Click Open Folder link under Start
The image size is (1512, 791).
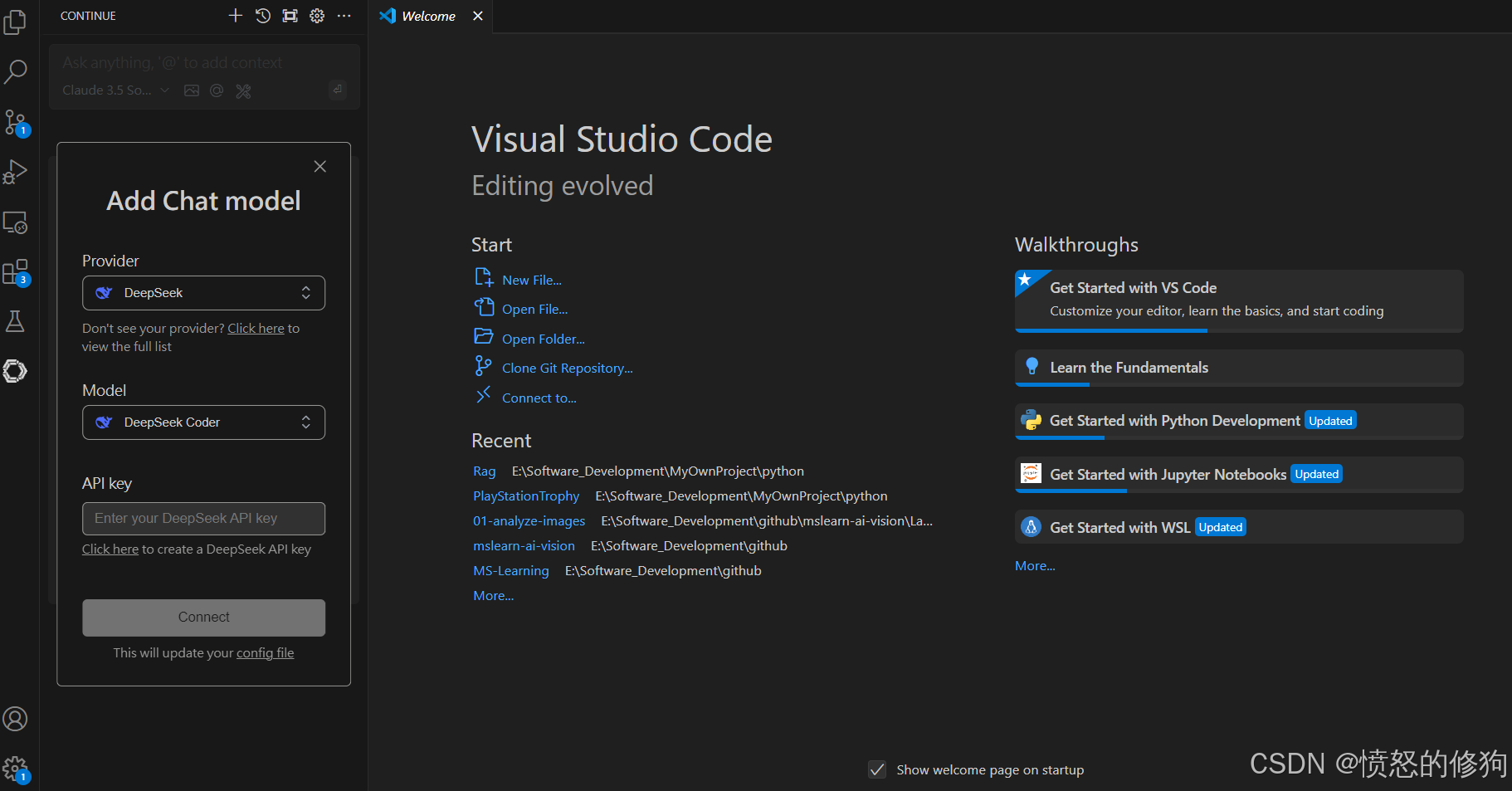[543, 339]
